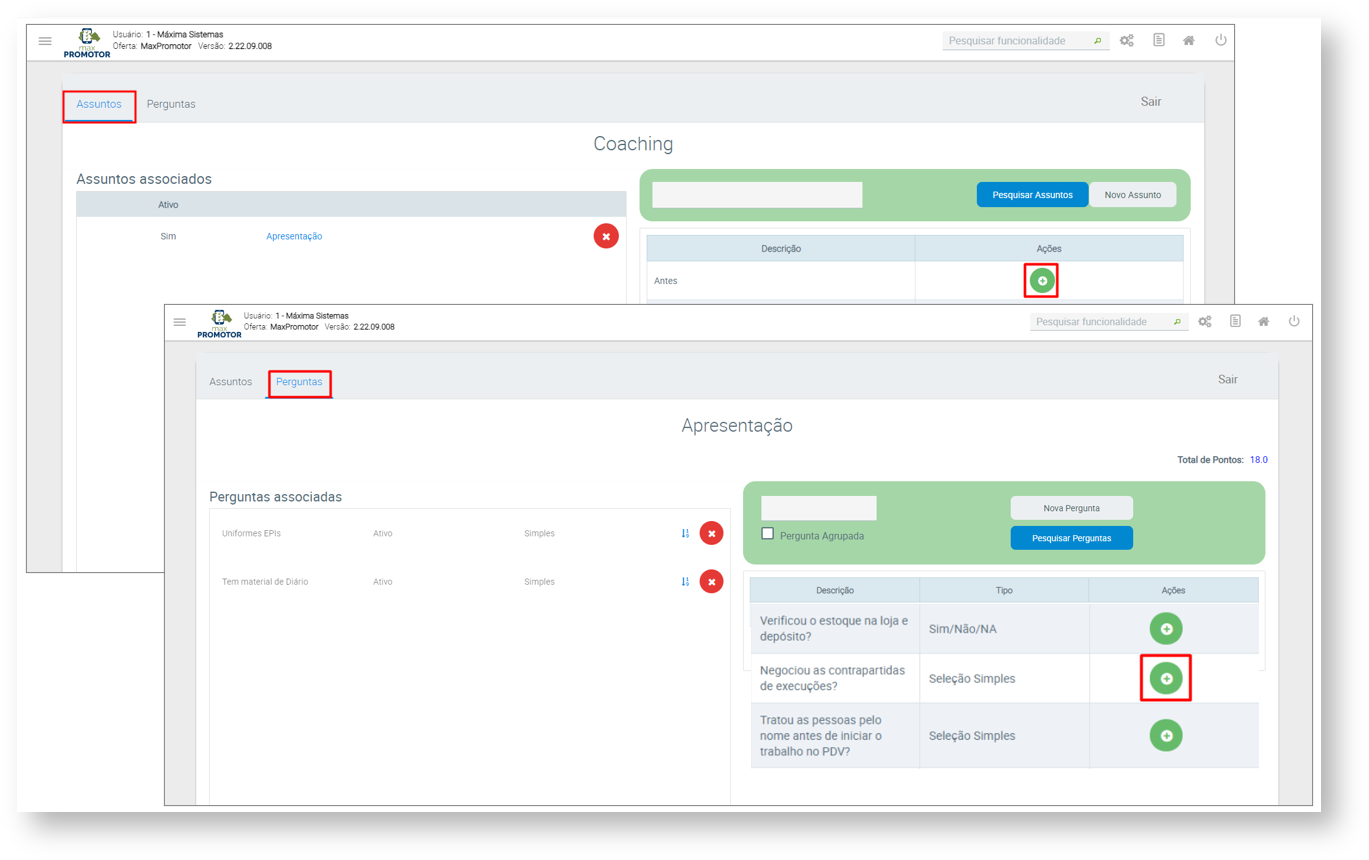This screenshot has height=860, width=1369.
Task: Focus the search field above 'Pergunta Agrupada'
Action: (x=818, y=508)
